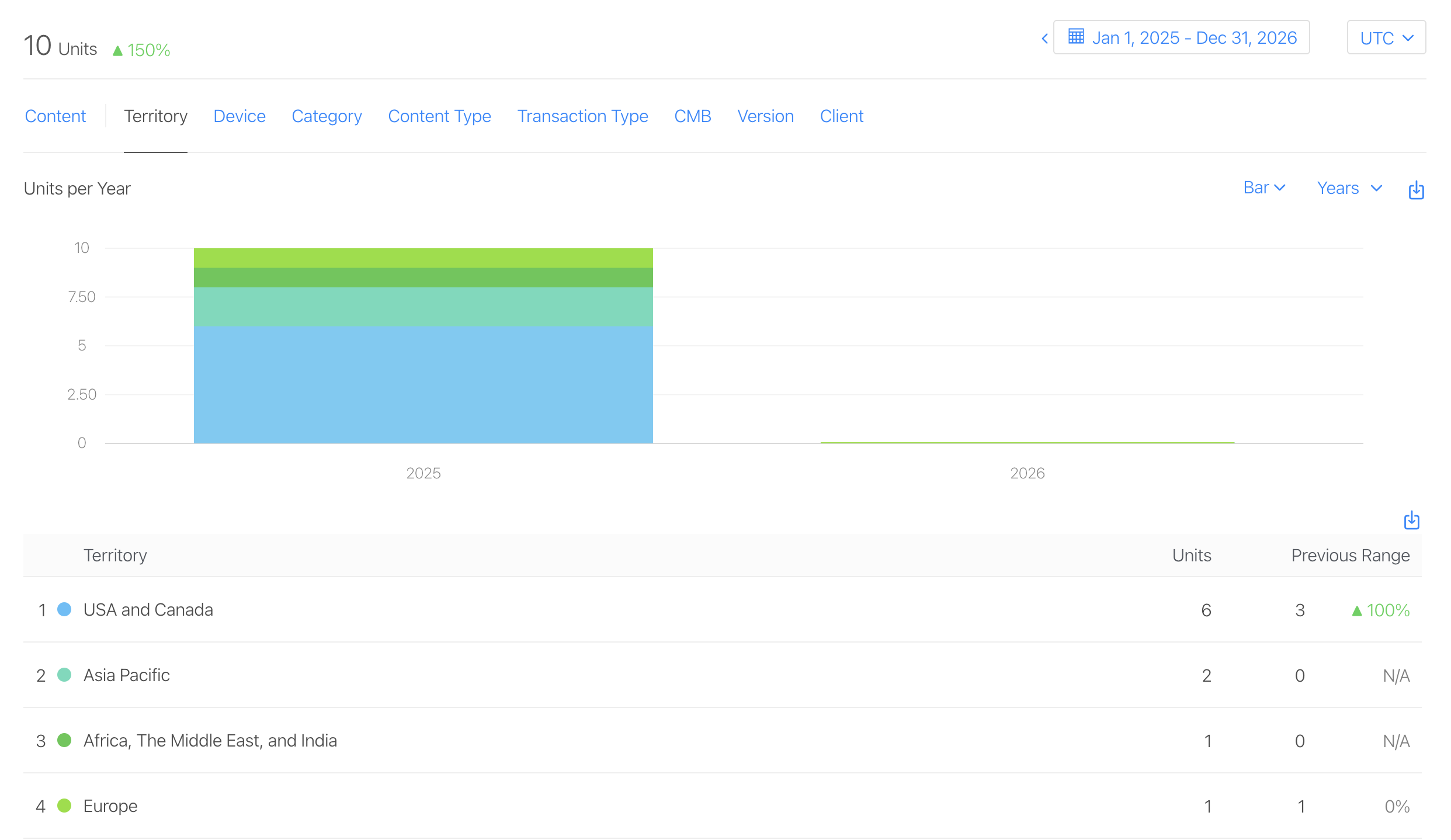The image size is (1451, 840).
Task: Open the Jan 1, 2025 - Dec 31, 2026 date picker
Action: 1181,37
